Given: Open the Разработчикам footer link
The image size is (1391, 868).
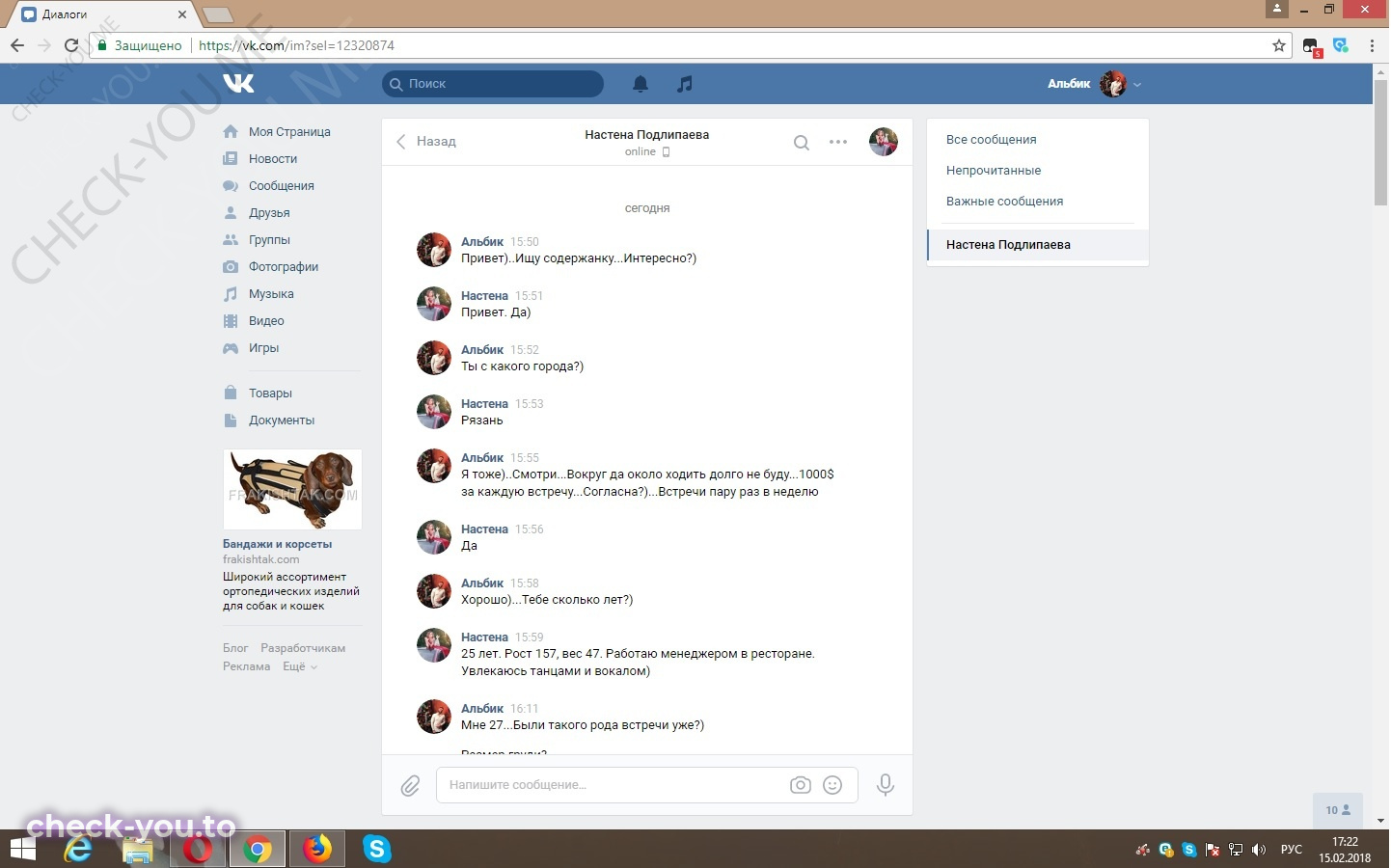Looking at the screenshot, I should [x=303, y=648].
